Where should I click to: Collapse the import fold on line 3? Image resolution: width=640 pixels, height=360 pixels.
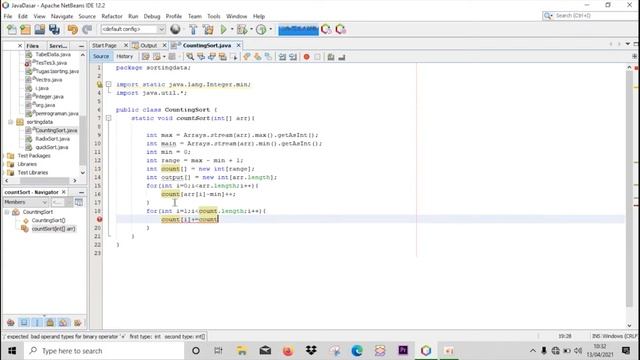coord(109,84)
